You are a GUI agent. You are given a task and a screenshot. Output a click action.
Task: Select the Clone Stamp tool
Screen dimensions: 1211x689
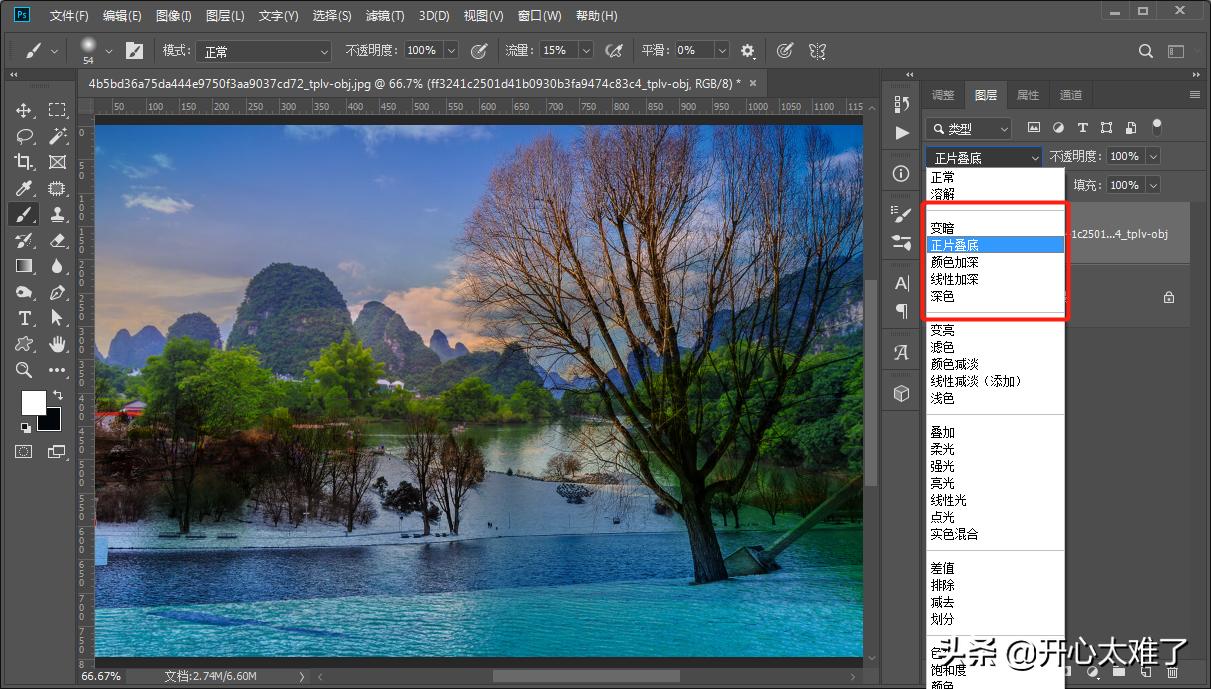click(x=58, y=214)
